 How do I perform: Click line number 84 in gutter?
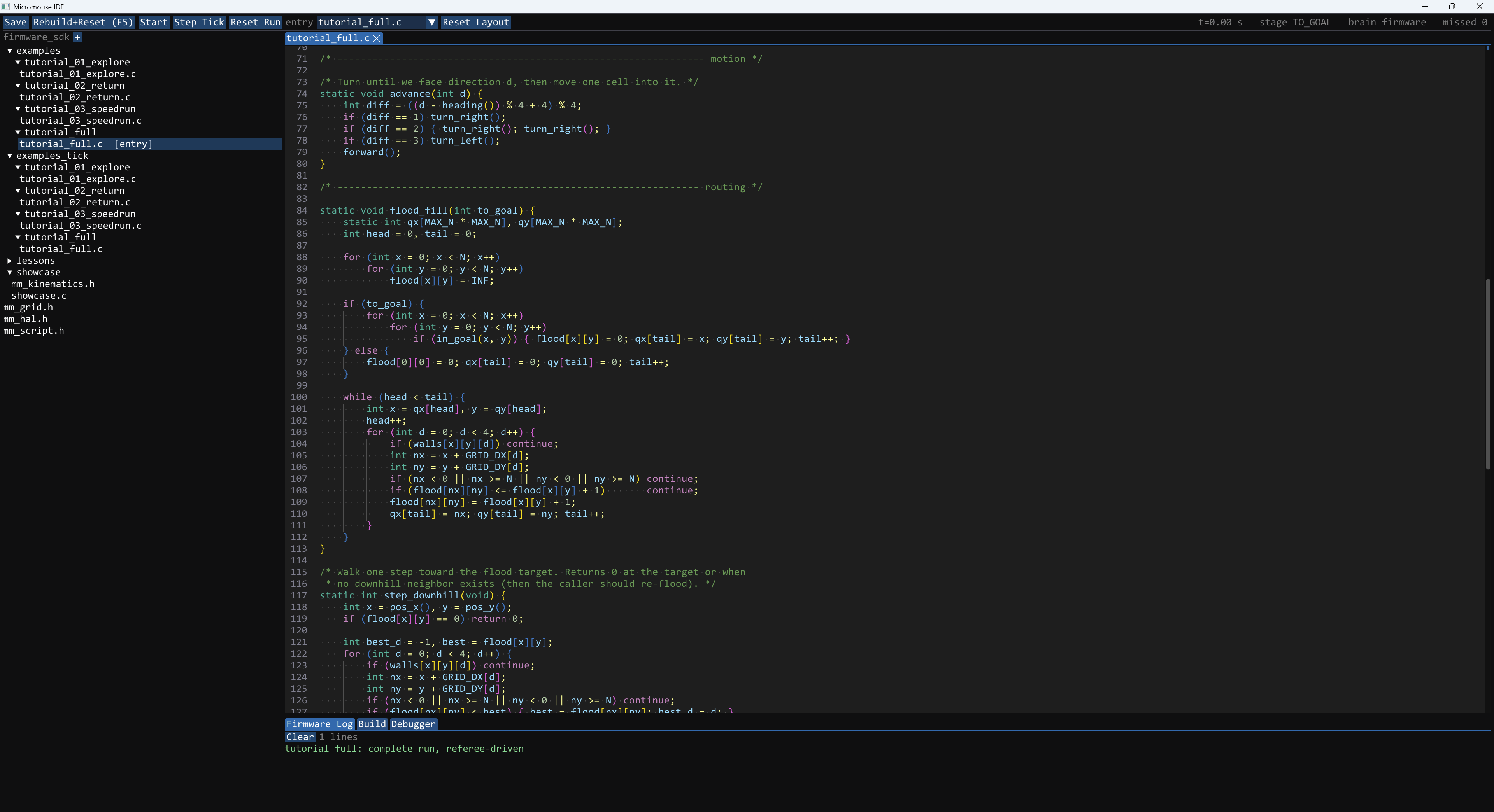coord(302,210)
